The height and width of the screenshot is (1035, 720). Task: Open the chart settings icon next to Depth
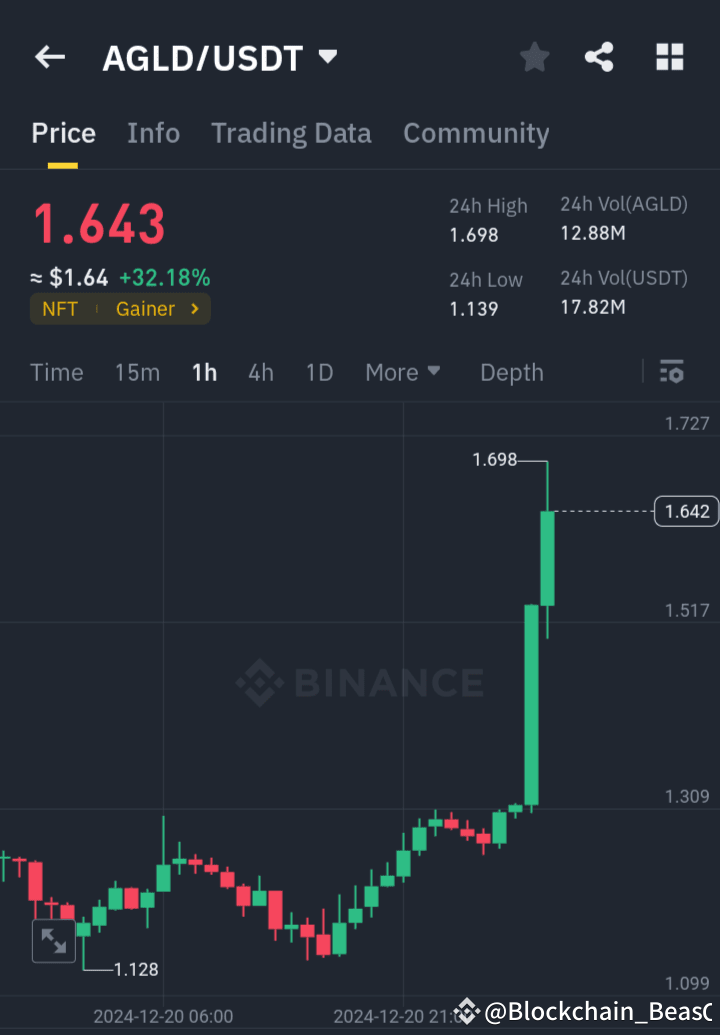click(671, 372)
